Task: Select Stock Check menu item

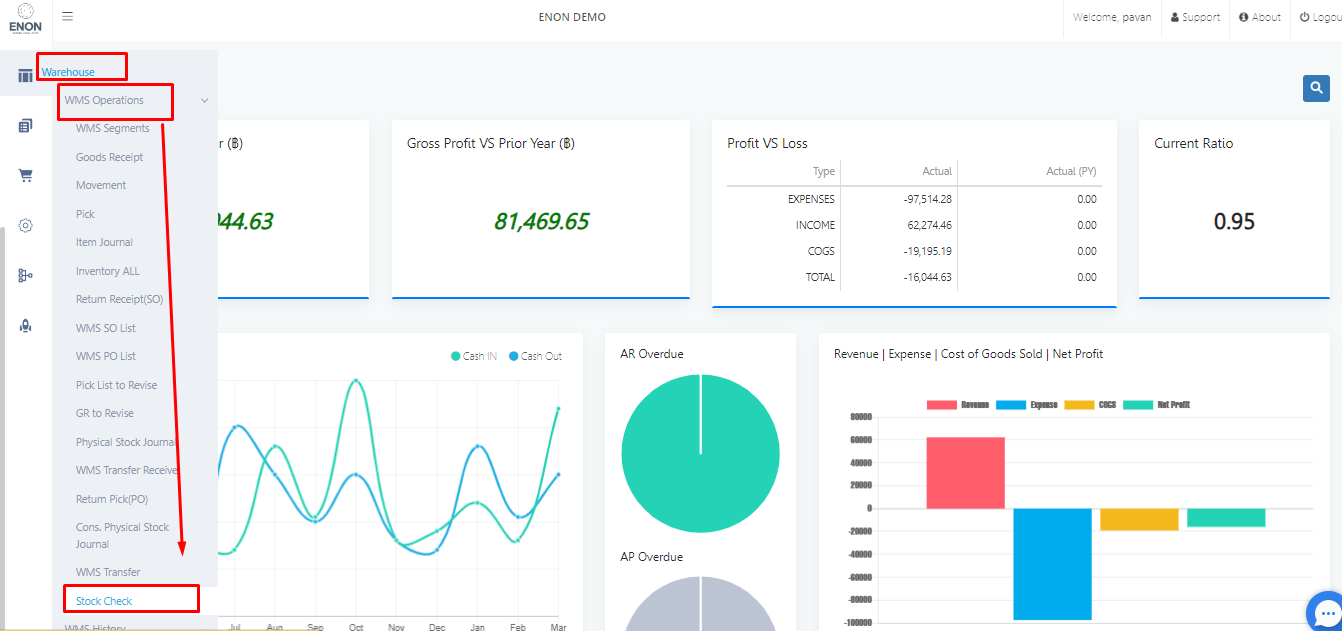Action: click(104, 601)
